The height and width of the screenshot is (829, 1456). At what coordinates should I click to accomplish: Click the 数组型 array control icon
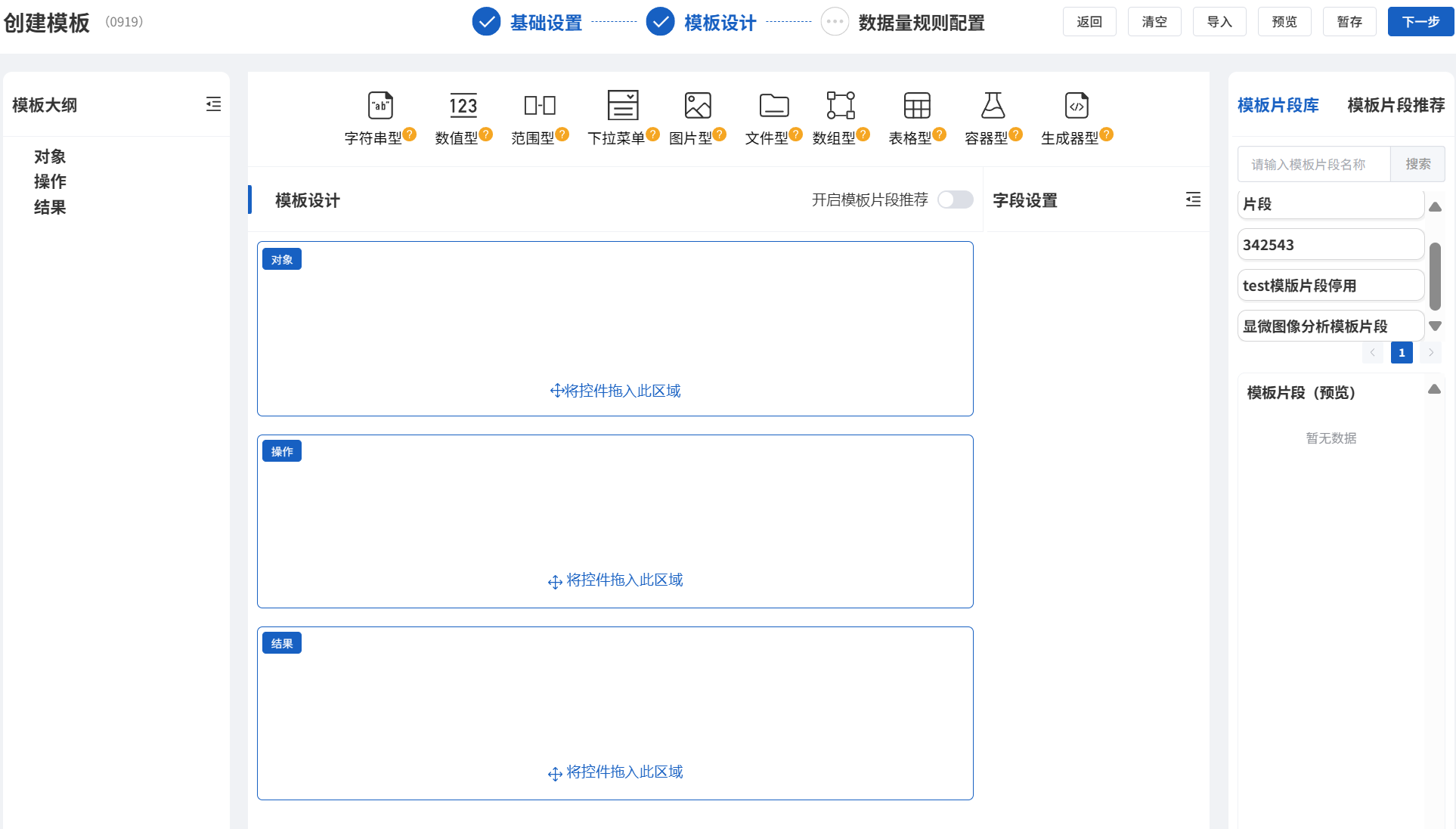(x=841, y=106)
